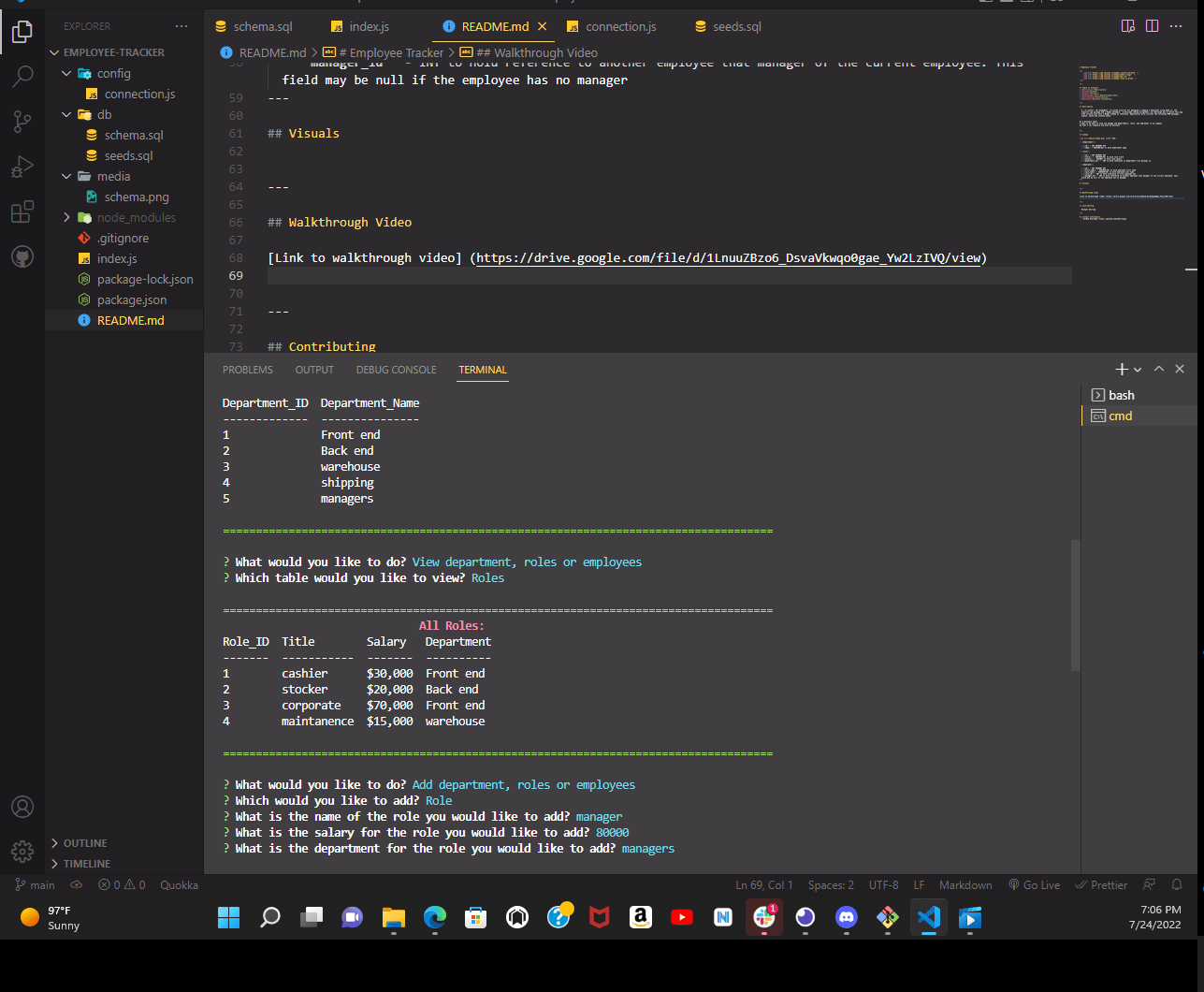Open the walkthrough video Google Drive link
The image size is (1204, 992).
[x=729, y=257]
